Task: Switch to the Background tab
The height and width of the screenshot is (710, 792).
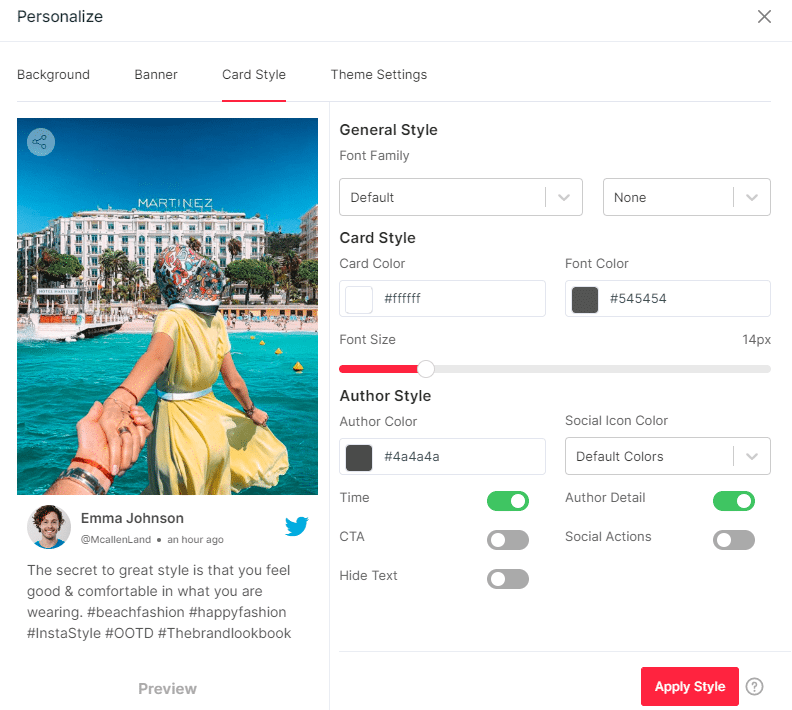Action: [x=53, y=75]
